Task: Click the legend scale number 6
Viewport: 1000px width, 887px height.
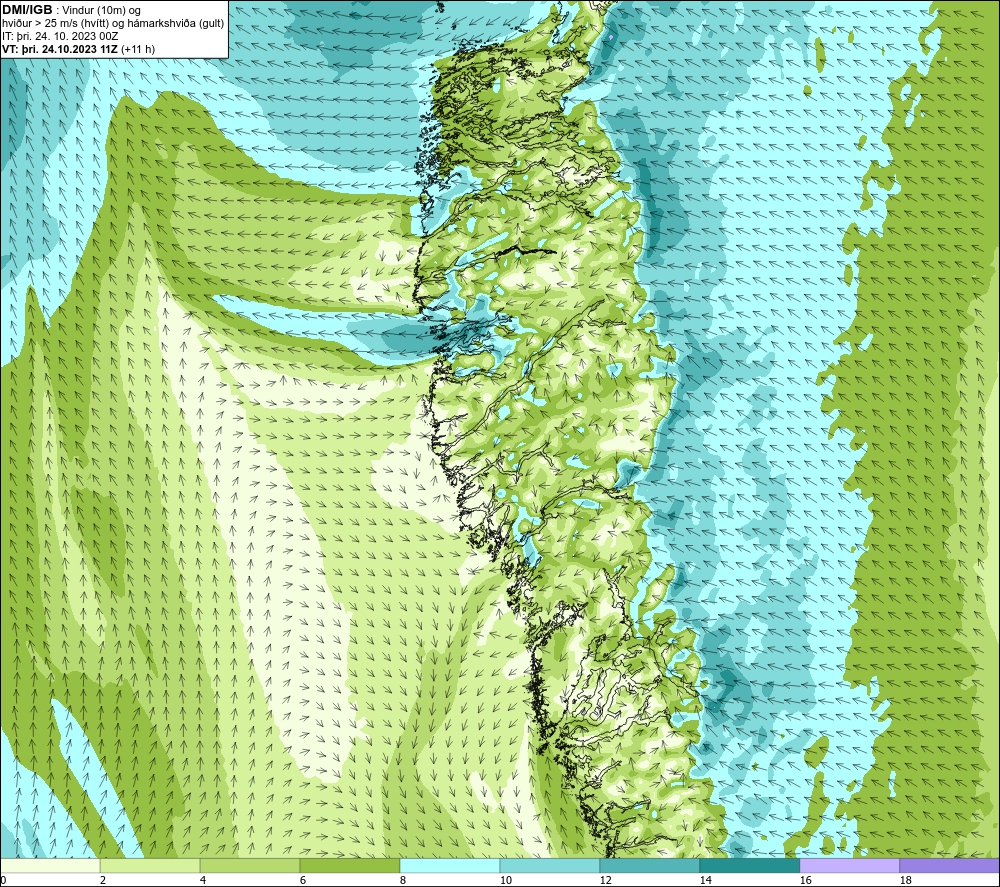Action: (303, 881)
